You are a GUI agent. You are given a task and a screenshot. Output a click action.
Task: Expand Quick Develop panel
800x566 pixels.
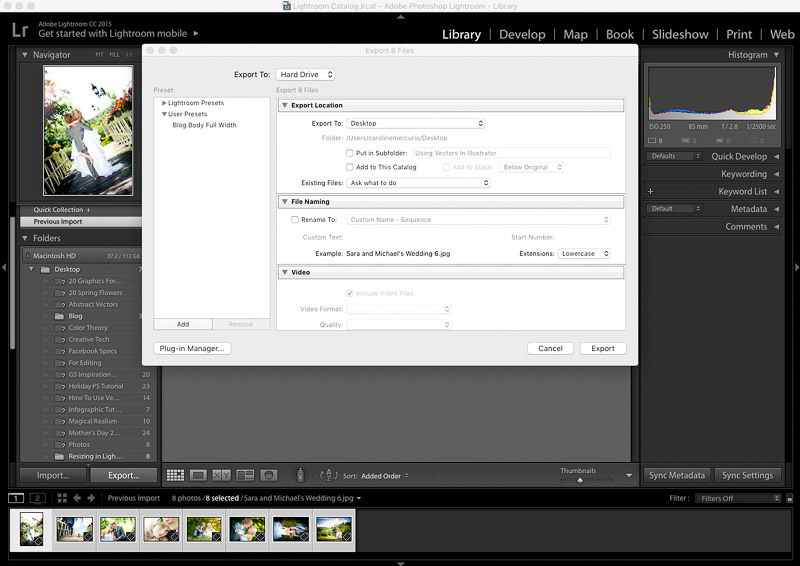(777, 157)
